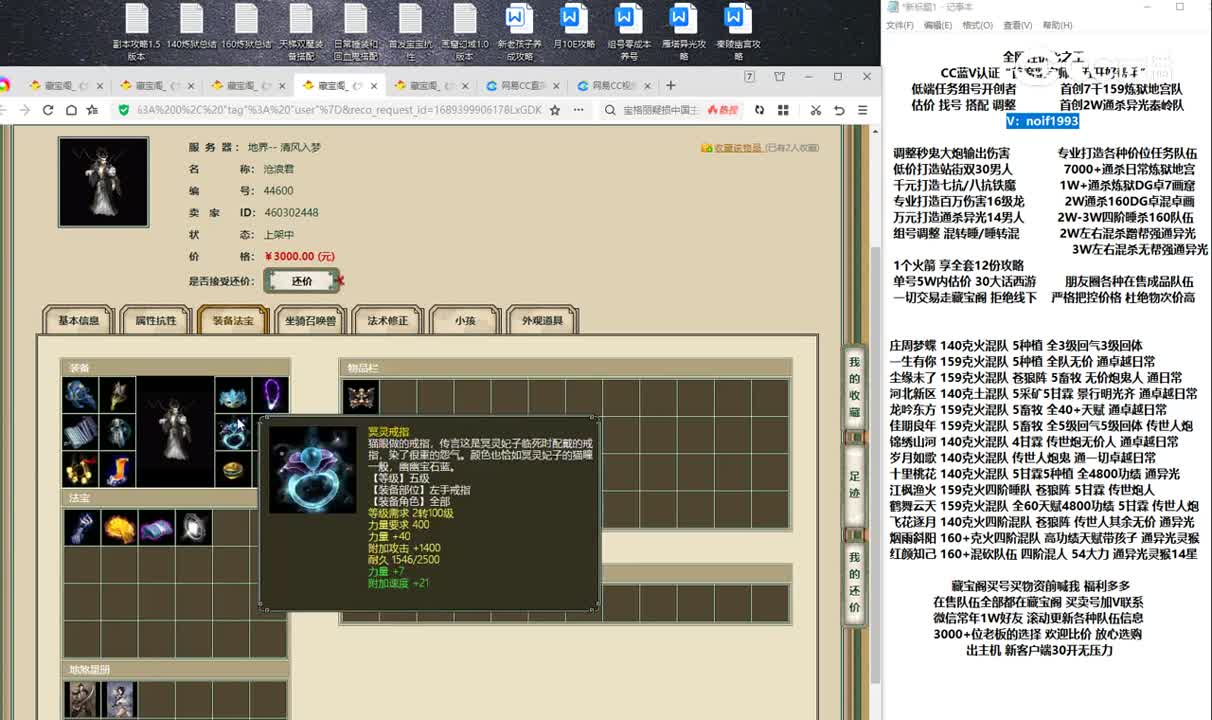The width and height of the screenshot is (1212, 720).
Task: Open the 法术修正 tab
Action: point(388,321)
